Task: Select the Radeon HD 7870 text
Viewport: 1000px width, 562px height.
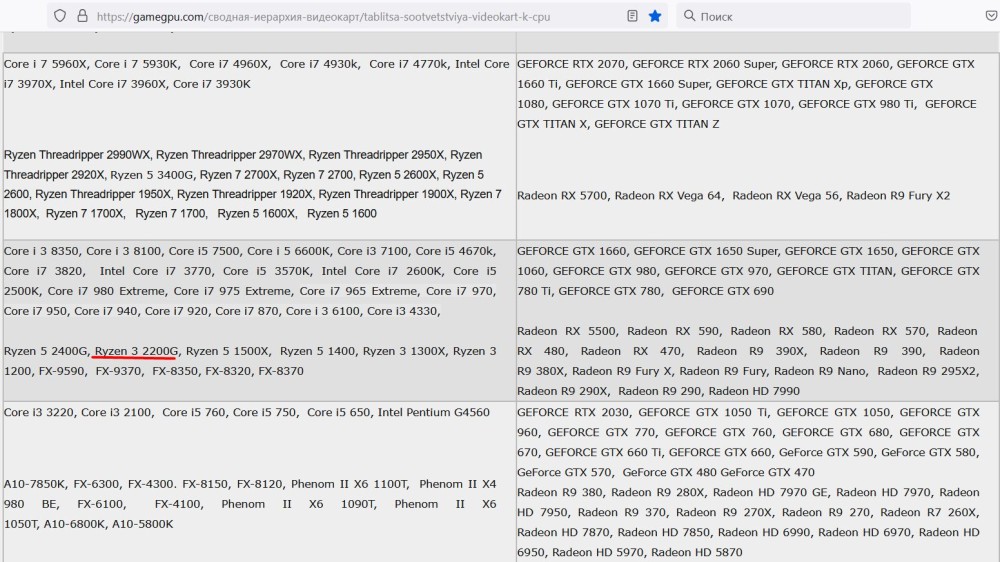Action: 563,533
